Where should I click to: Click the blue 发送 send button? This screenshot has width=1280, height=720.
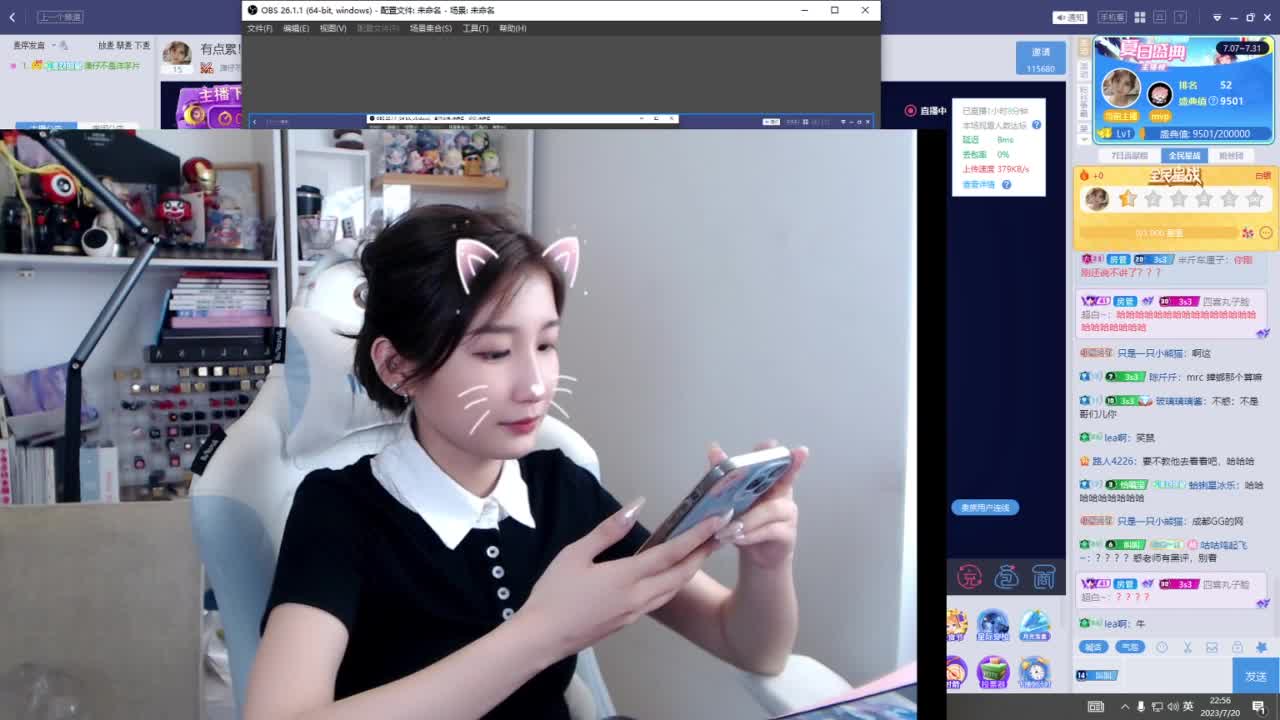click(1255, 675)
